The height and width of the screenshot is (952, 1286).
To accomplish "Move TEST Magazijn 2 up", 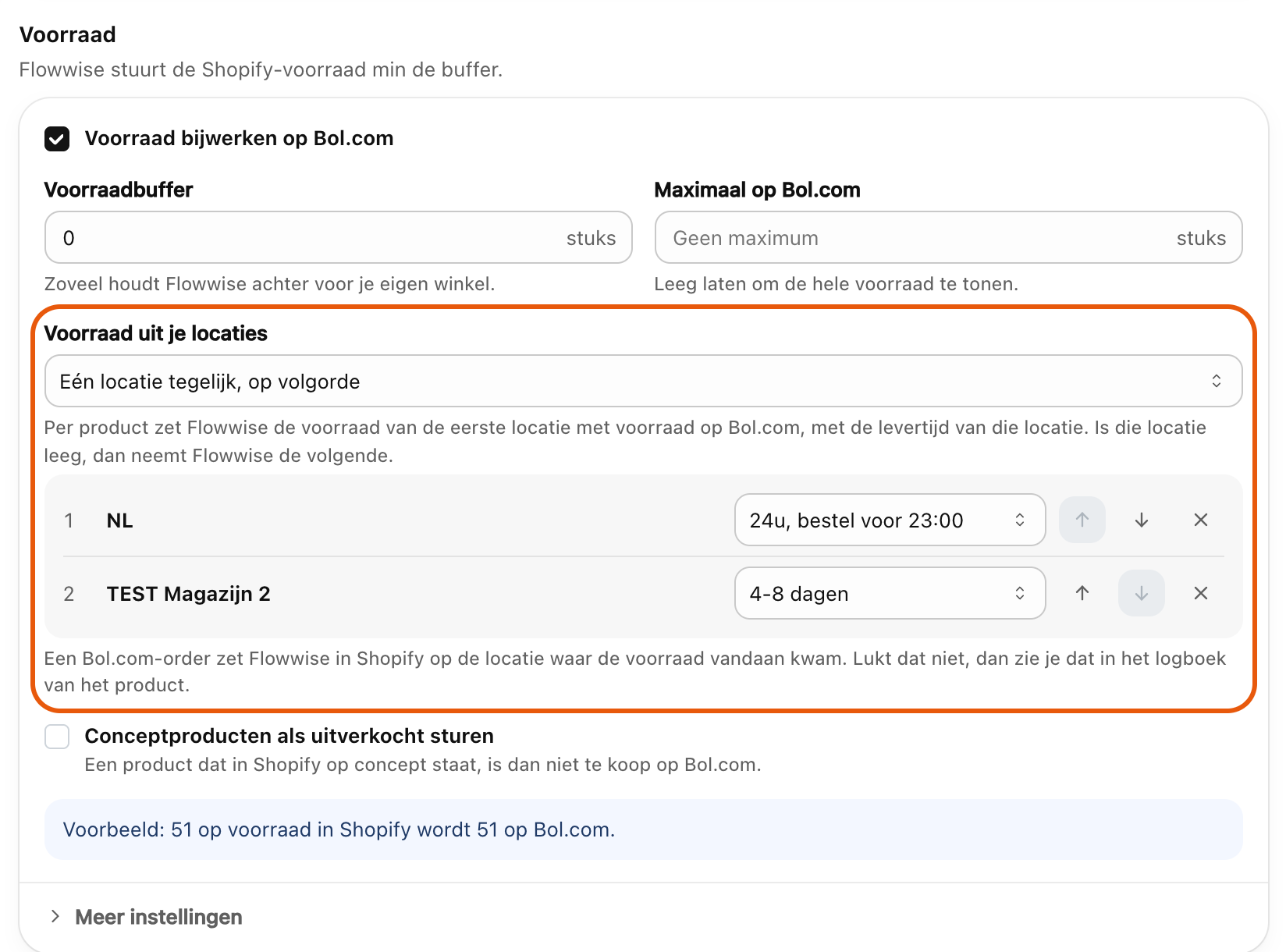I will pos(1082,593).
